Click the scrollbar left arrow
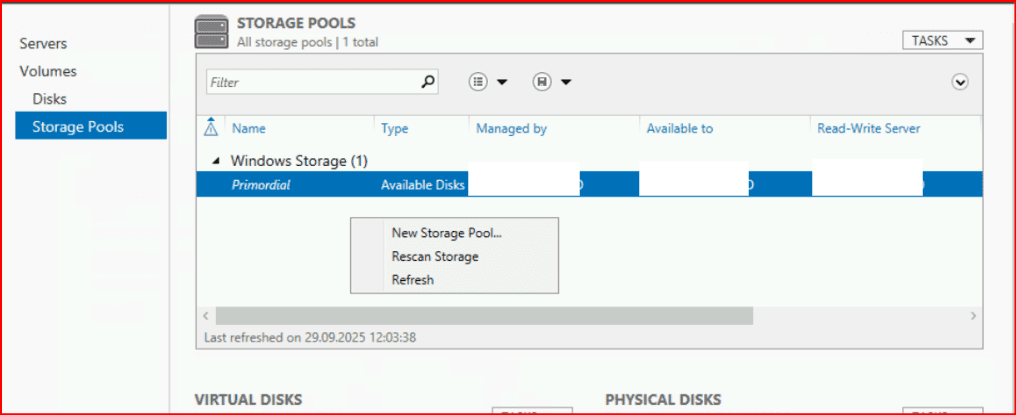This screenshot has width=1016, height=415. pyautogui.click(x=207, y=315)
